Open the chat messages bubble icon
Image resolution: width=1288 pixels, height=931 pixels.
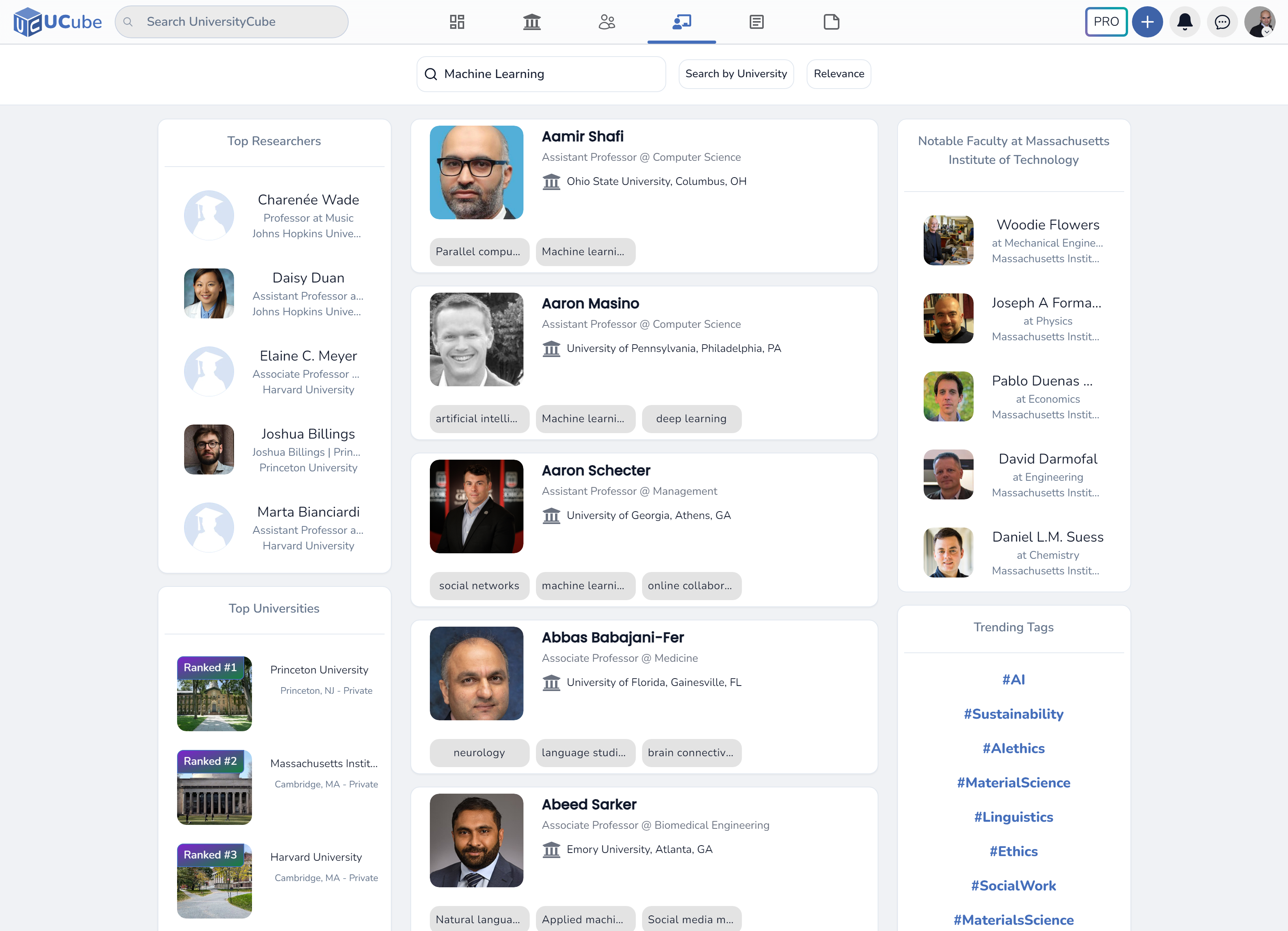point(1222,21)
